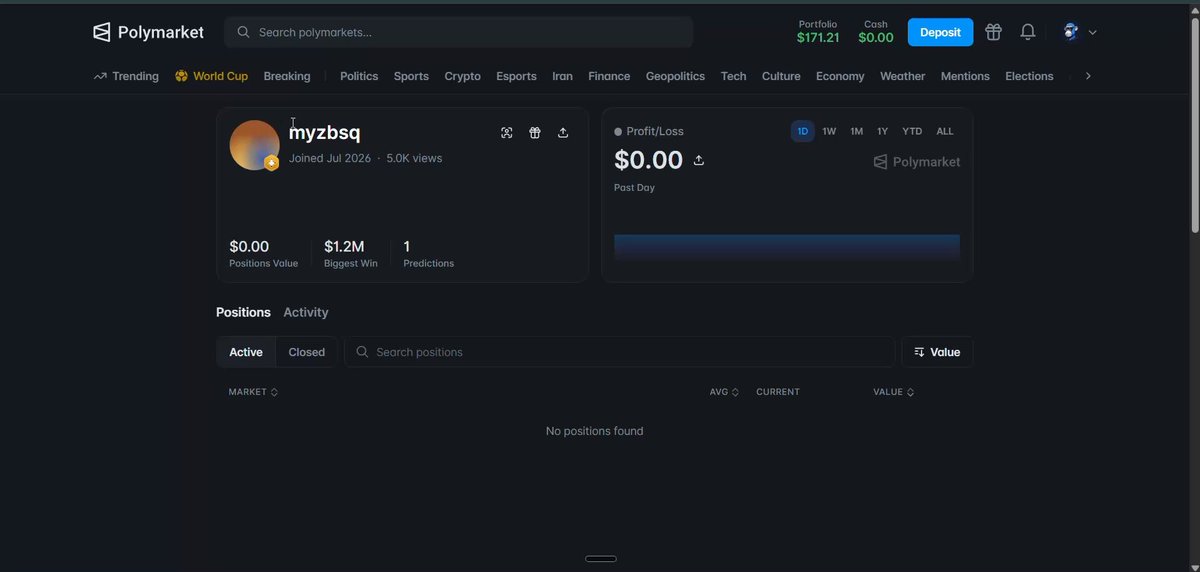This screenshot has width=1200, height=572.
Task: Click the Positions Value stat
Action: tap(263, 254)
